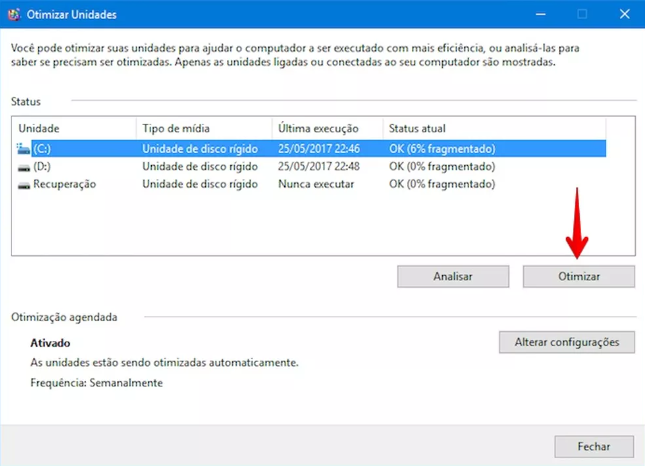Click the Fechar button
Screen dimensions: 645x466
(594, 447)
